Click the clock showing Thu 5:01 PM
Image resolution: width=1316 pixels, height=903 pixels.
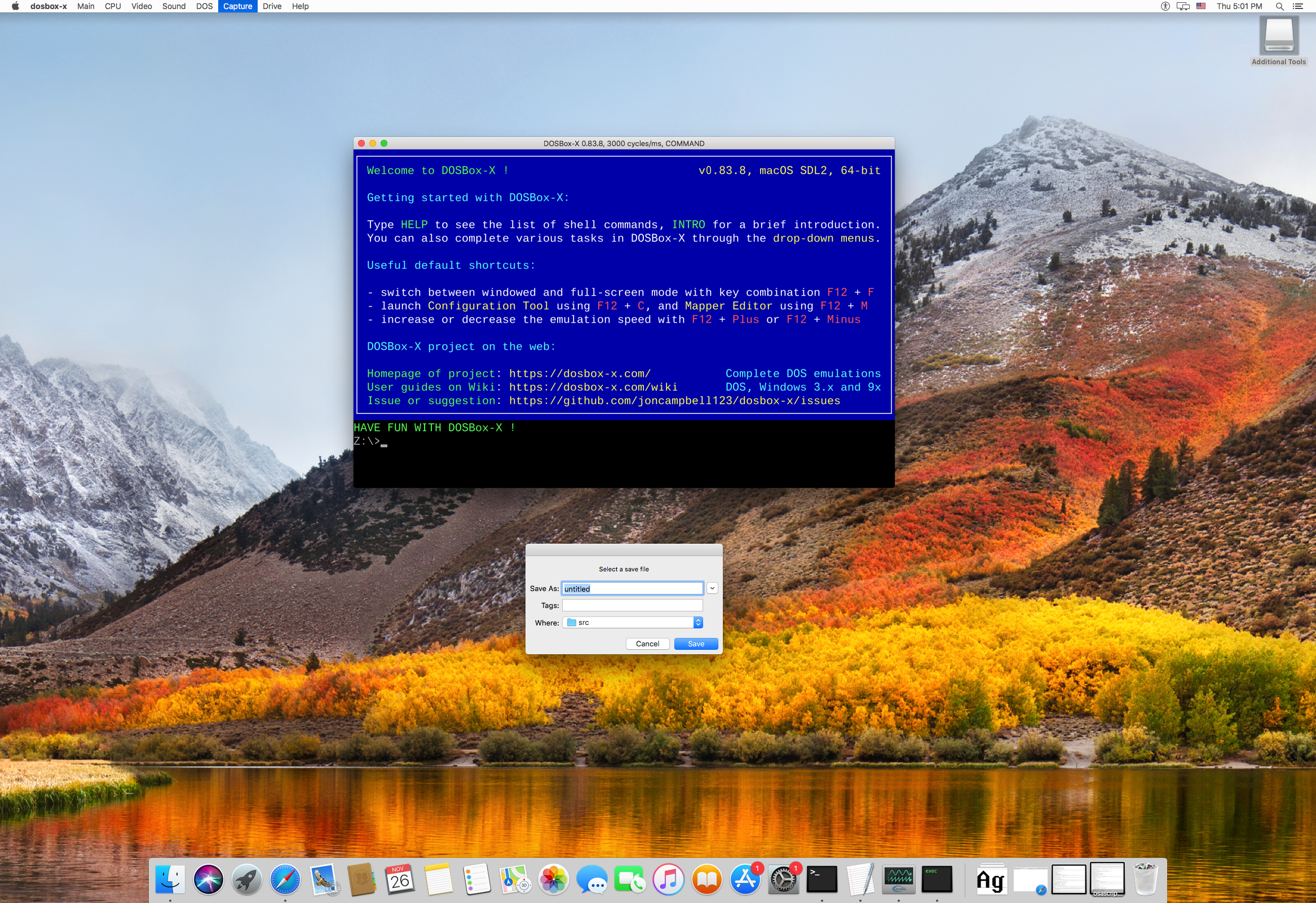pos(1239,6)
